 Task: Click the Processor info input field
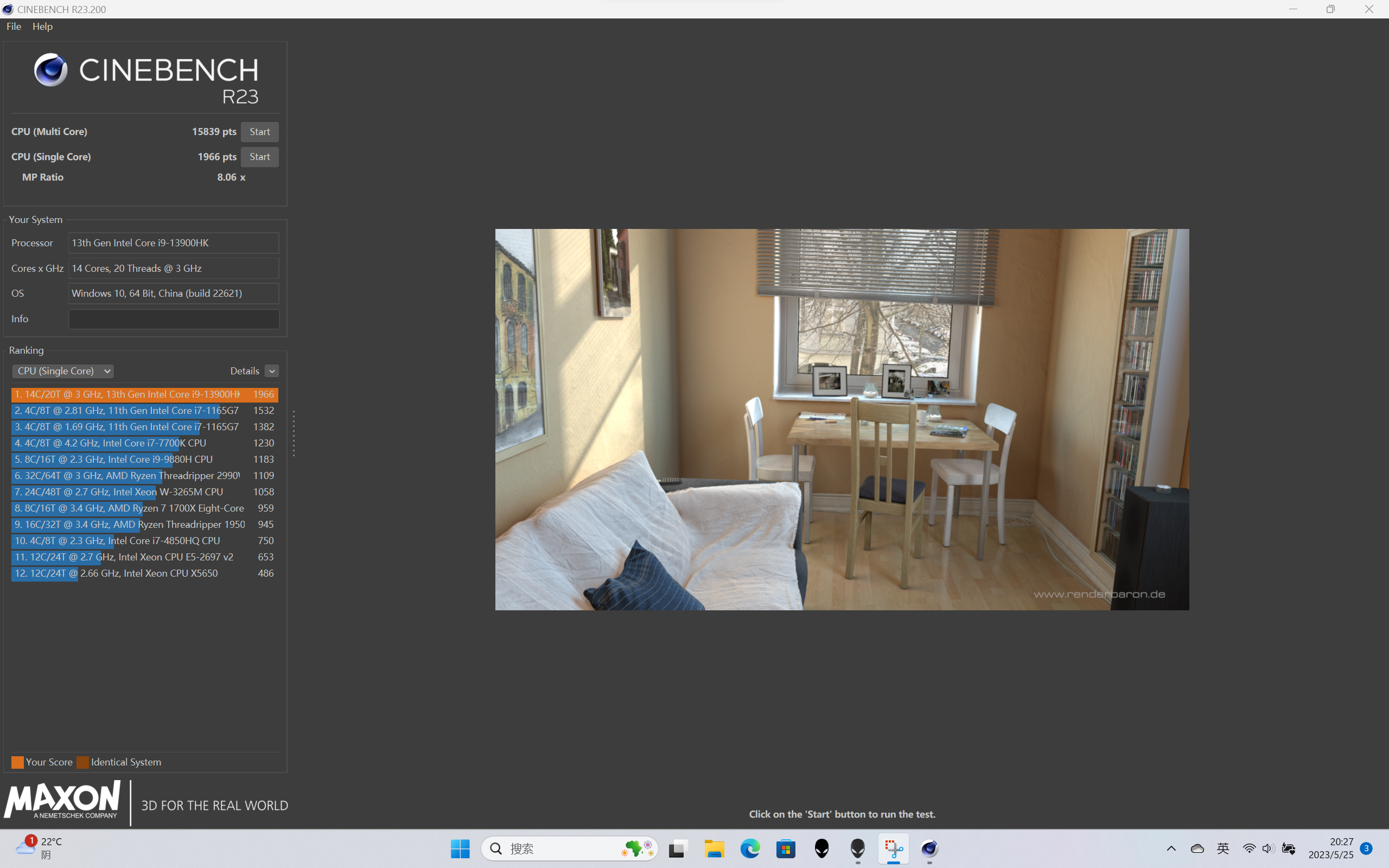point(173,242)
